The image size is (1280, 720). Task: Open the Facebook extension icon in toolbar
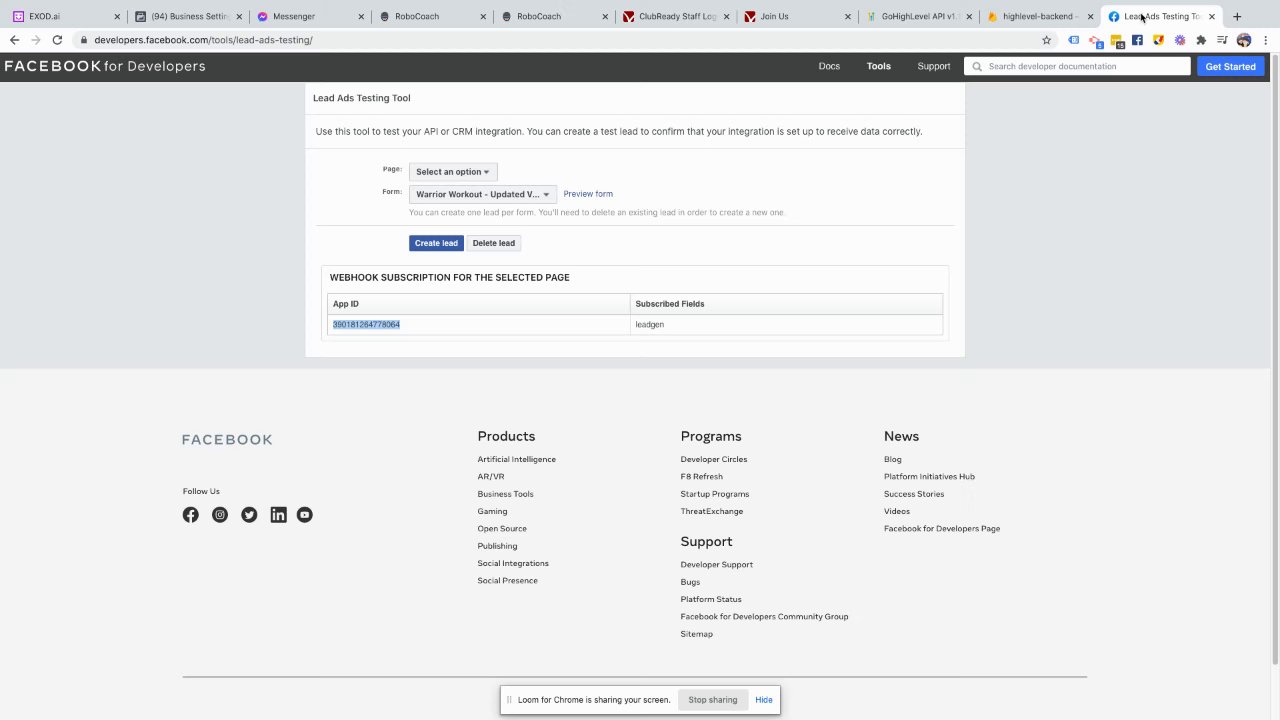tap(1137, 40)
